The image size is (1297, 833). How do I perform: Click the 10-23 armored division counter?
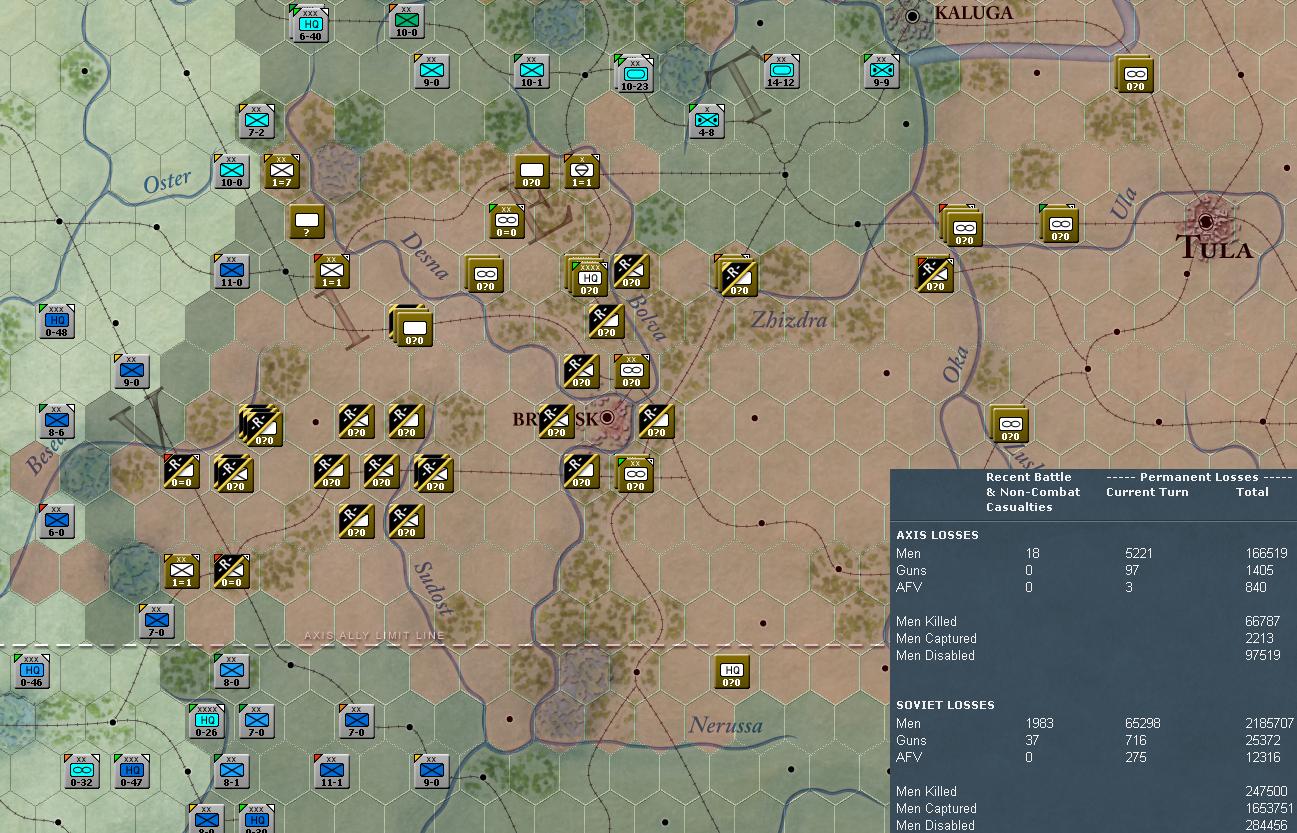point(633,73)
